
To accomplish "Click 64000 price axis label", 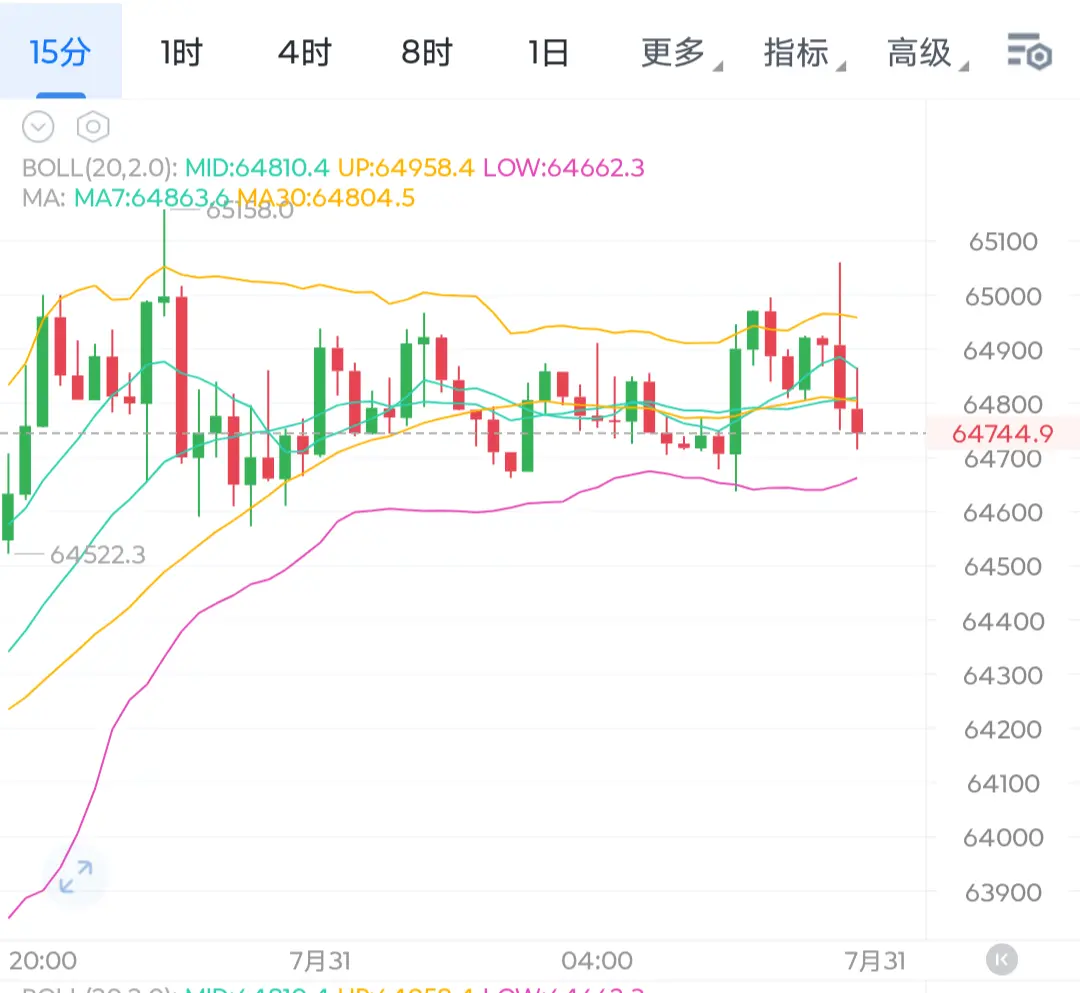I will point(1002,837).
